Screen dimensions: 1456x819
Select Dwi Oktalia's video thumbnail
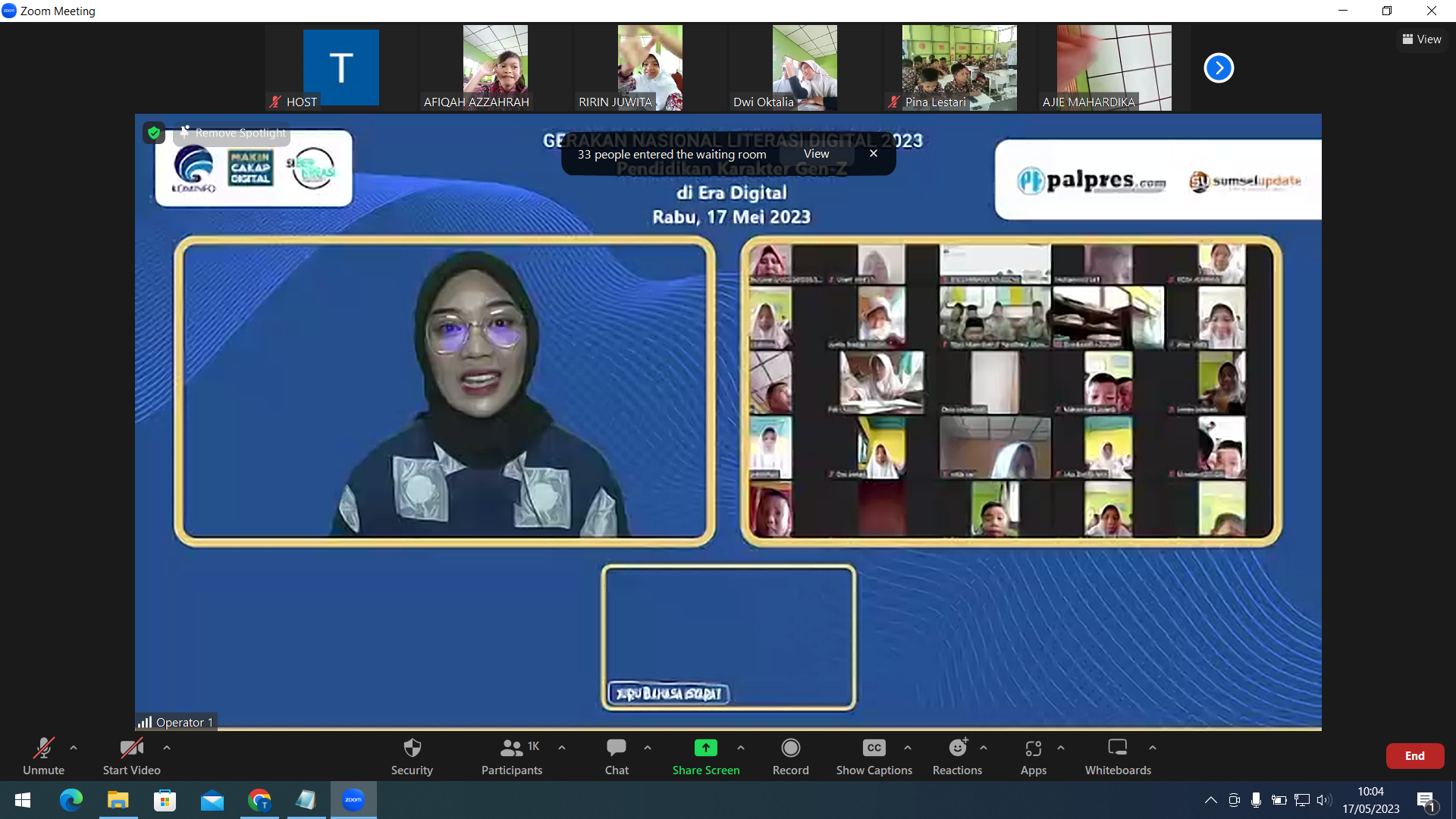pos(805,67)
